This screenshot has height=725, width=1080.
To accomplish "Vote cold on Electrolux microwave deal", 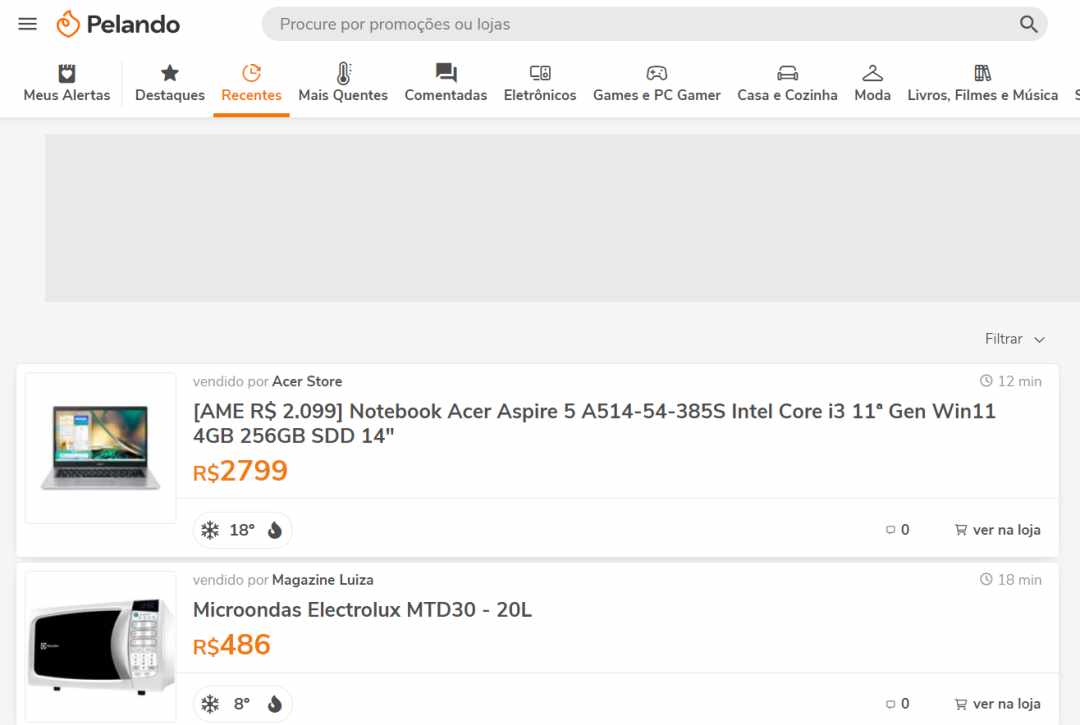I will pos(210,704).
